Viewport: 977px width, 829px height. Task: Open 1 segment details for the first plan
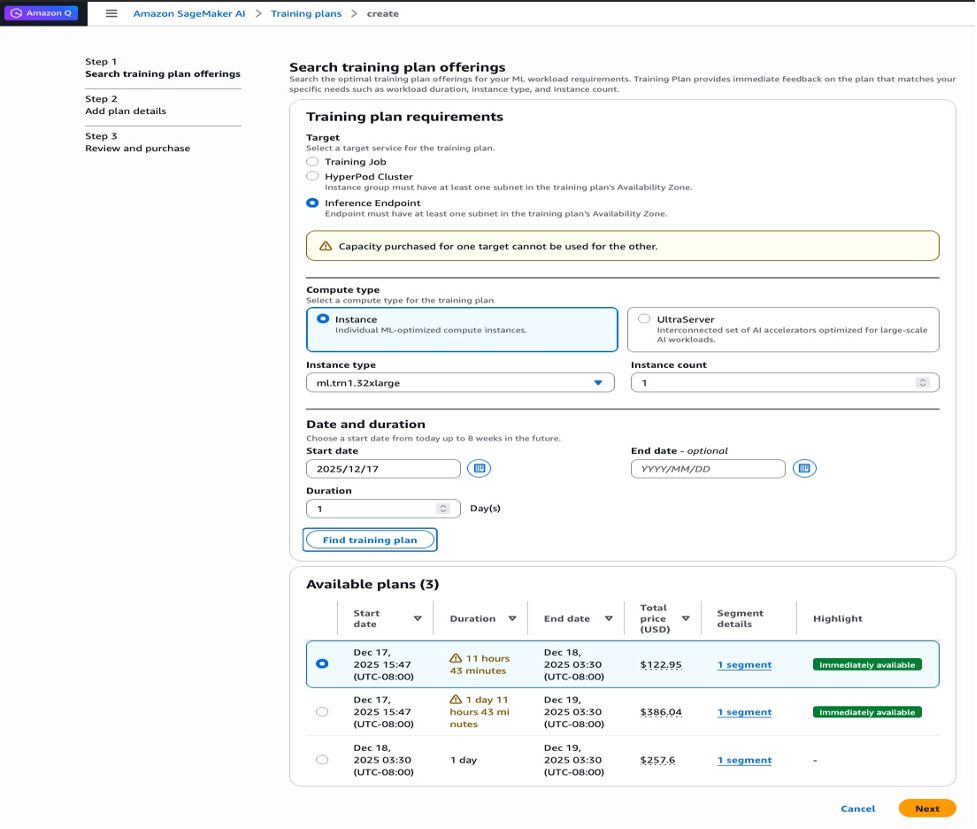point(744,665)
